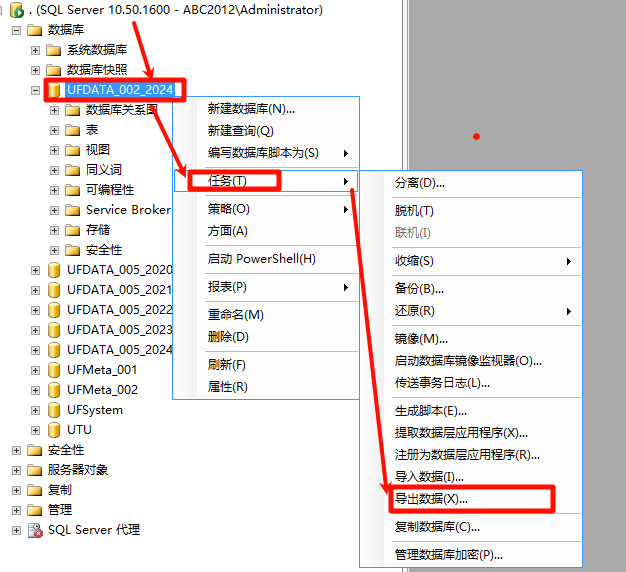626x572 pixels.
Task: Choose 导入数据(I)... menu item
Action: (471, 477)
